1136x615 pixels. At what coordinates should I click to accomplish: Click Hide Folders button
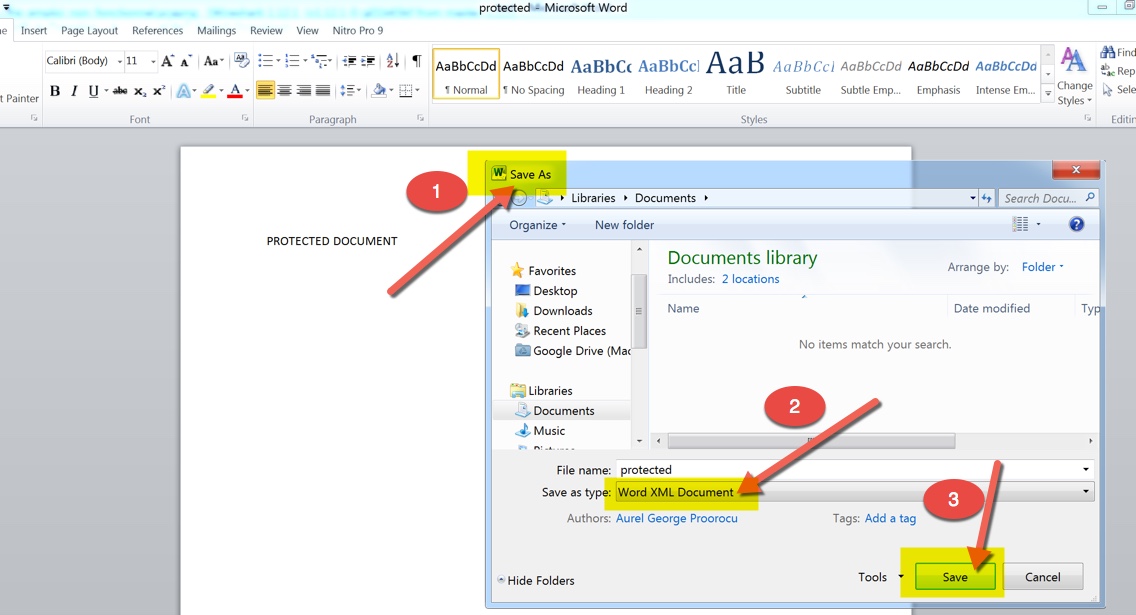point(535,580)
